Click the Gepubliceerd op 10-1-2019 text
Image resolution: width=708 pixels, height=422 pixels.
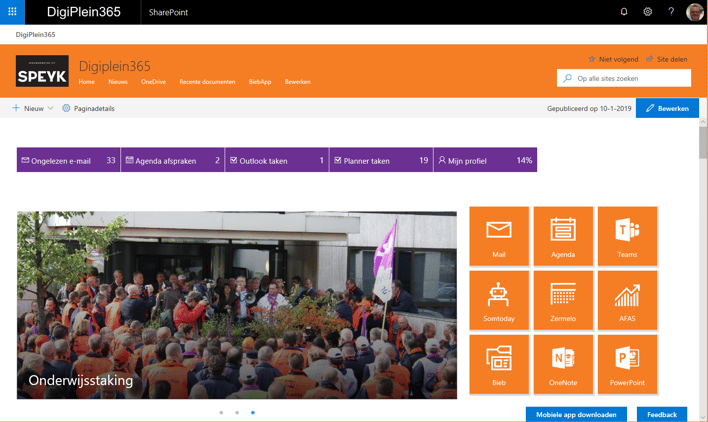coord(589,108)
